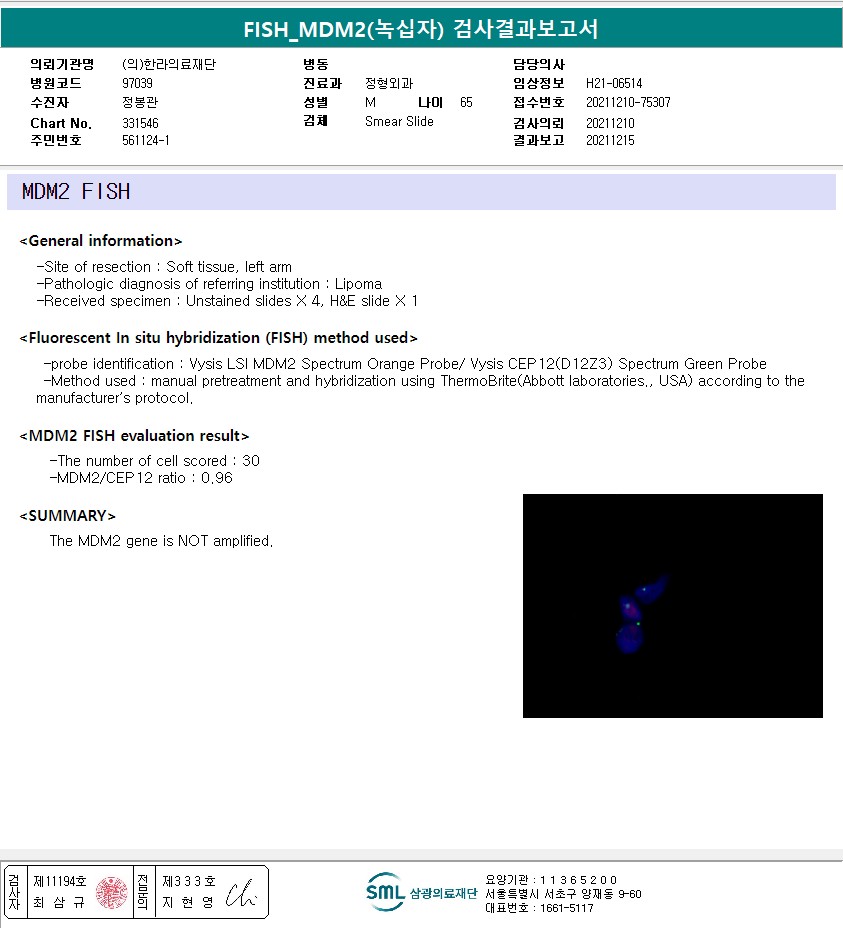The image size is (843, 929).
Task: Click the red examiner seal stamp
Action: pos(111,892)
